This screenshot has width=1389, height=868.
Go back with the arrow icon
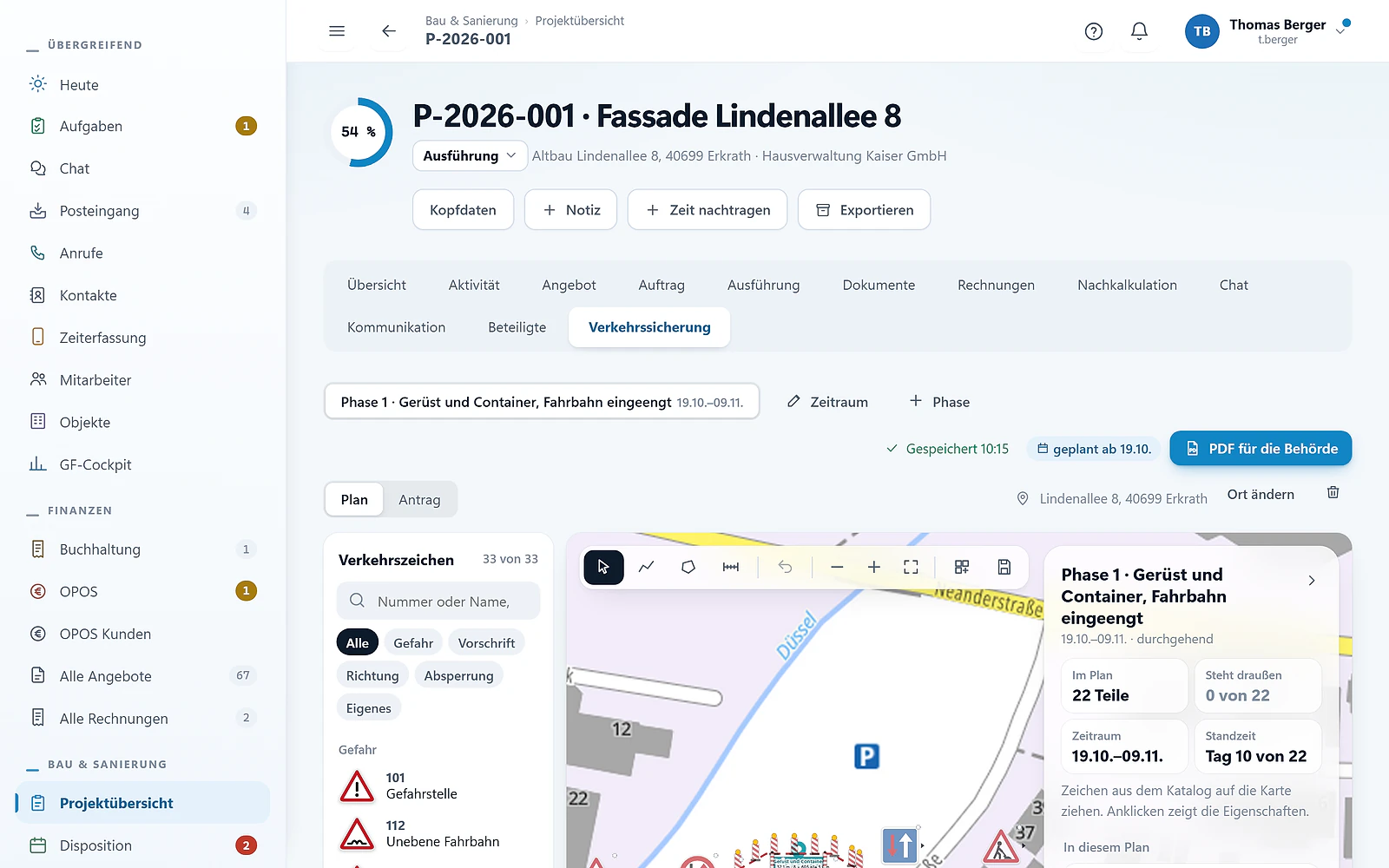[389, 31]
